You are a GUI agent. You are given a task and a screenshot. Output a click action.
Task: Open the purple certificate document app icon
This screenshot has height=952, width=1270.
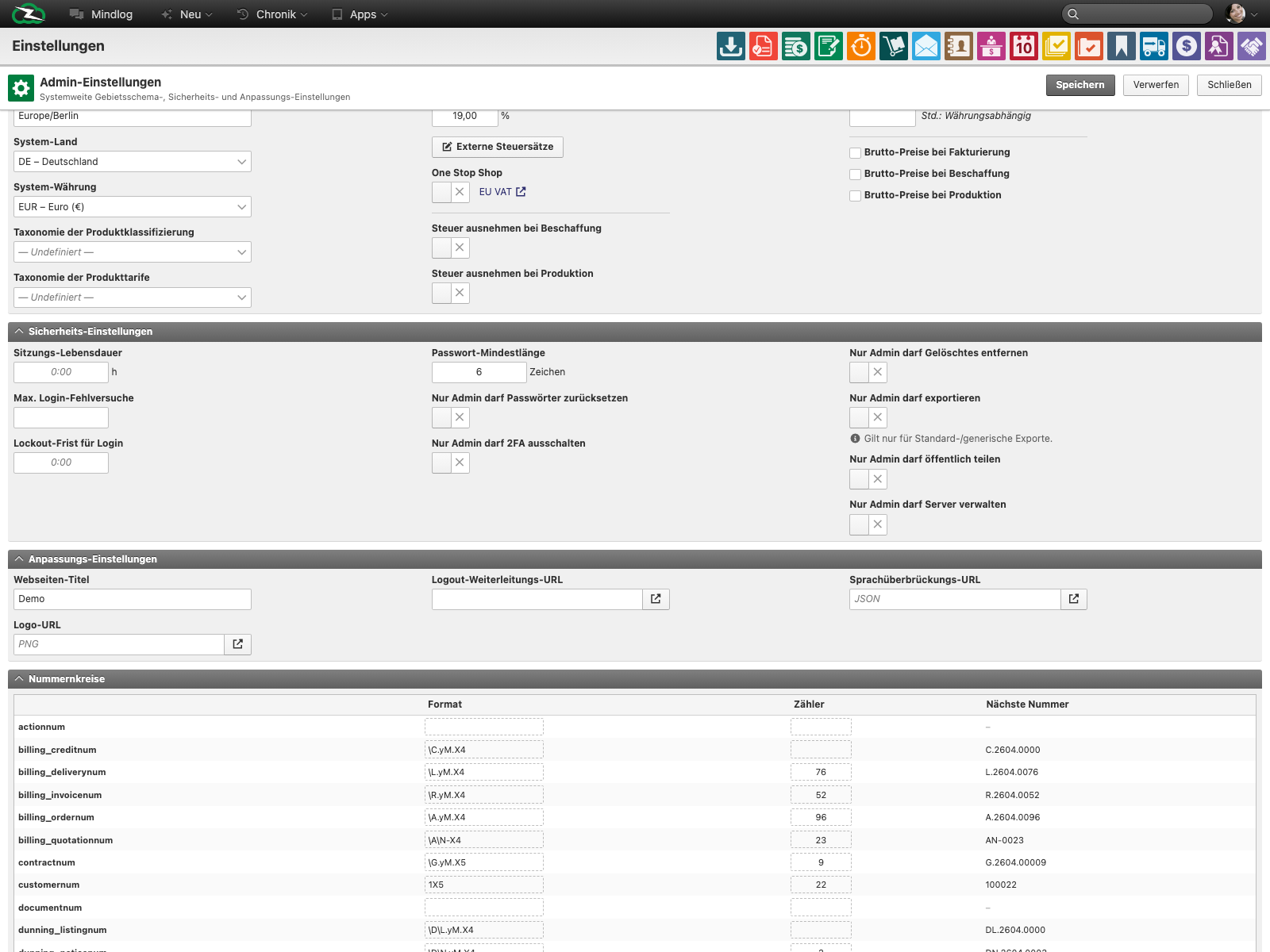(x=1218, y=46)
